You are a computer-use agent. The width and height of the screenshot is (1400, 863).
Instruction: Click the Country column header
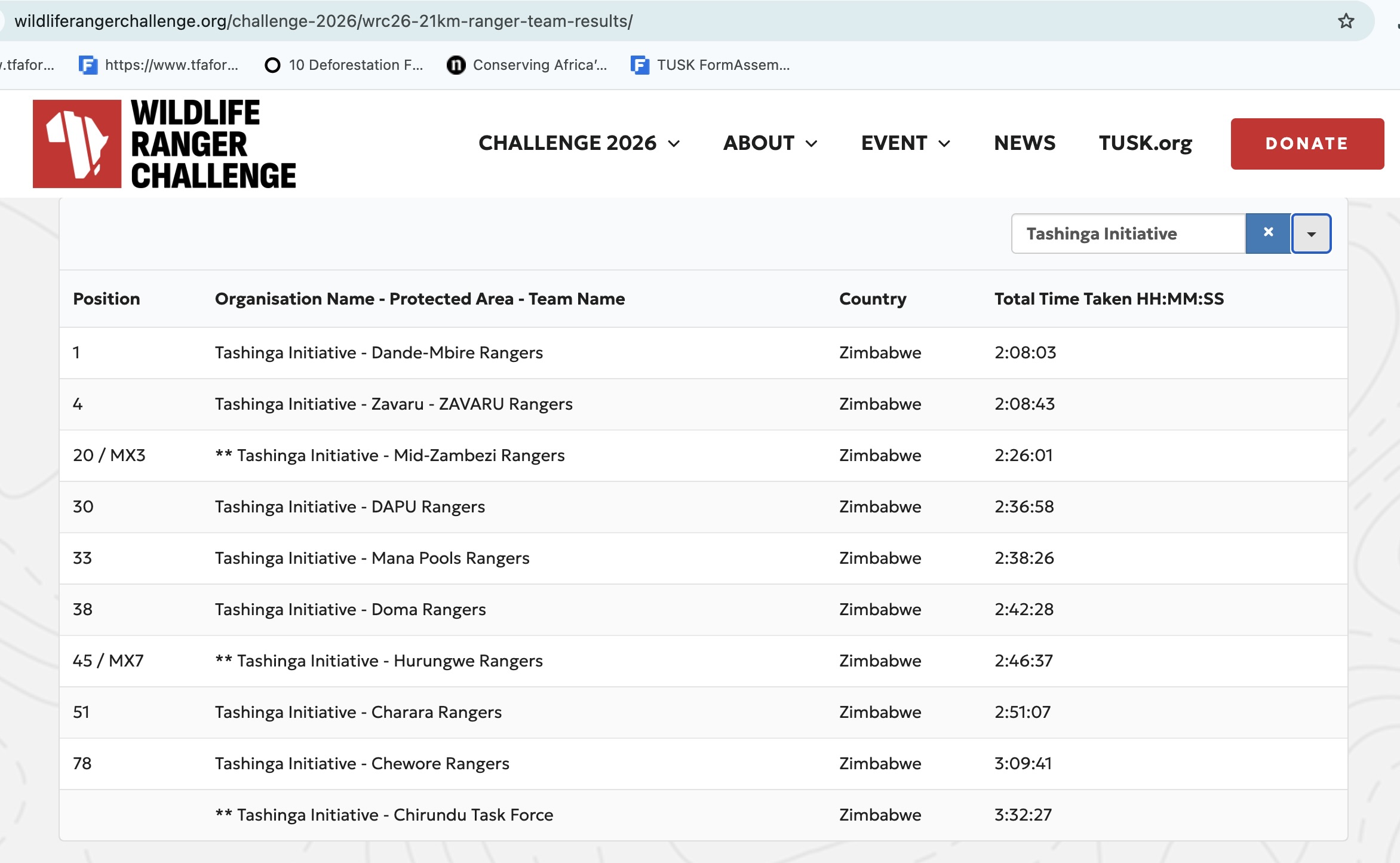[873, 299]
